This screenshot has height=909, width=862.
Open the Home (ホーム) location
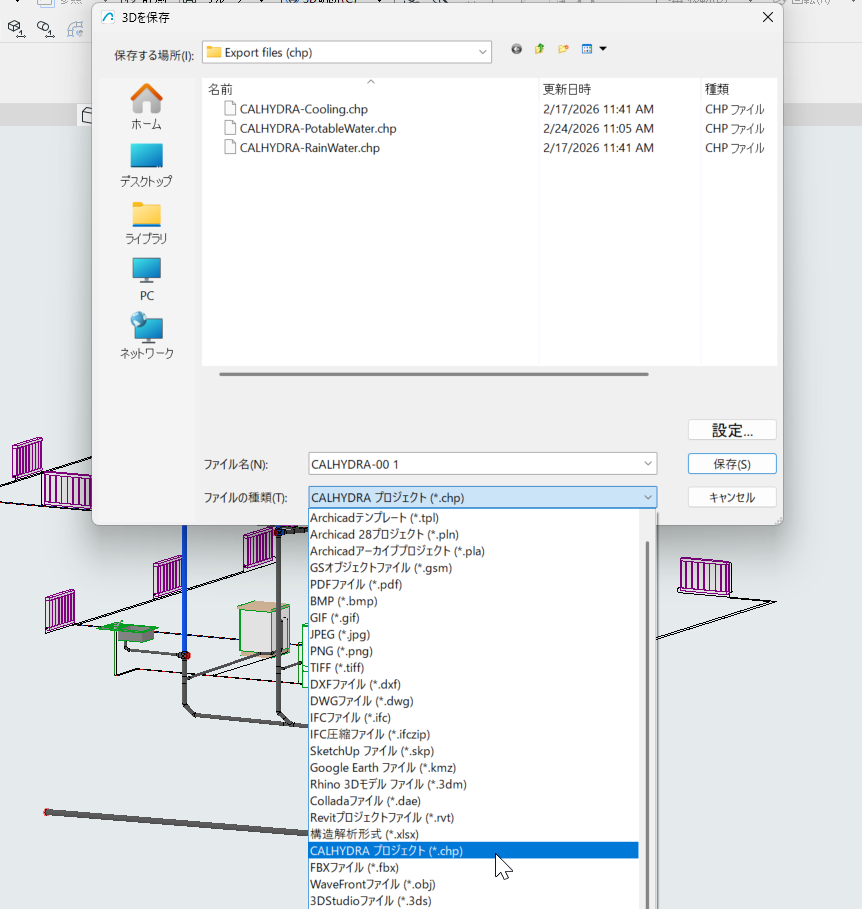(146, 107)
